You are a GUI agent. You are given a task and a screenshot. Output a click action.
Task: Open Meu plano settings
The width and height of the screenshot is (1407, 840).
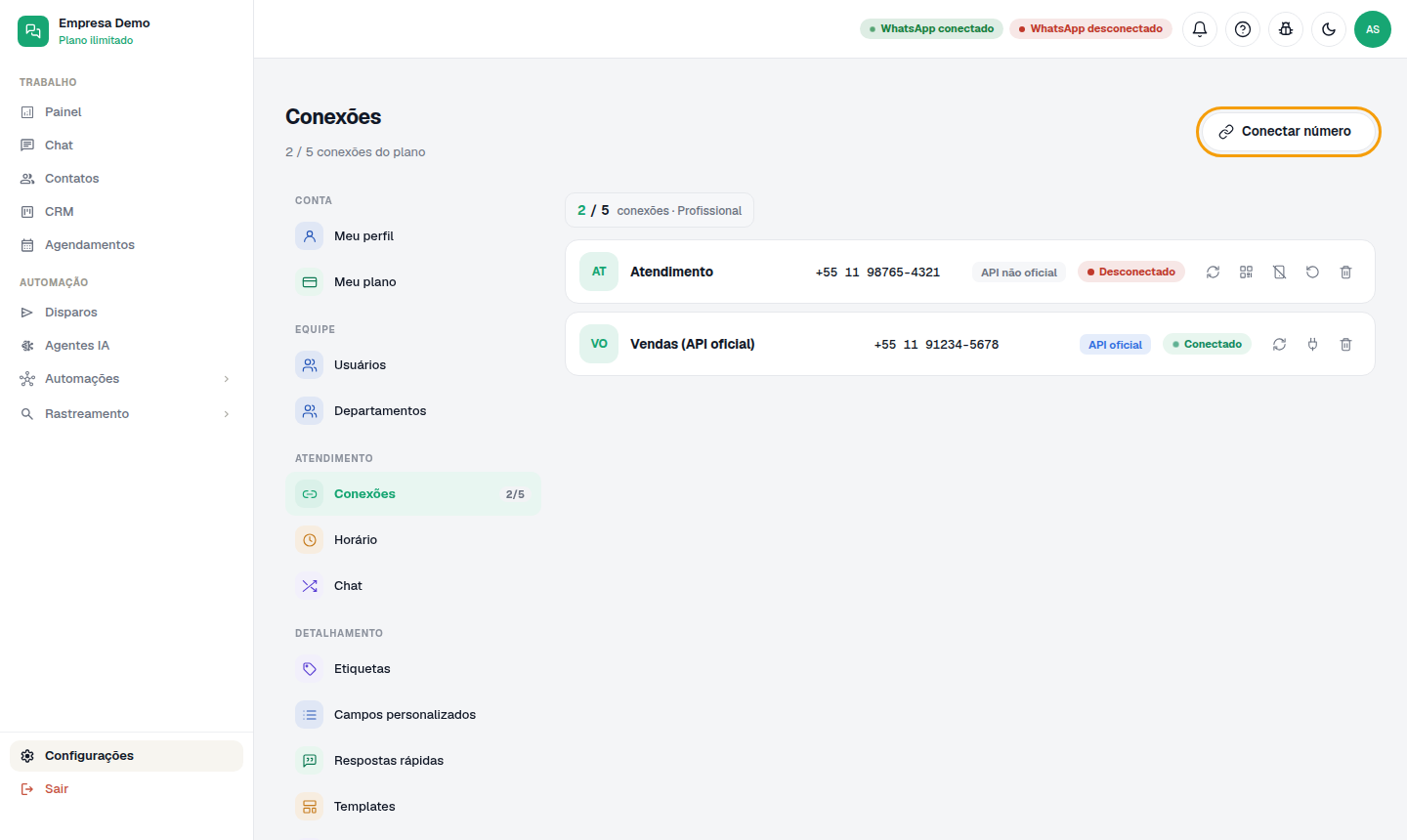(412, 282)
